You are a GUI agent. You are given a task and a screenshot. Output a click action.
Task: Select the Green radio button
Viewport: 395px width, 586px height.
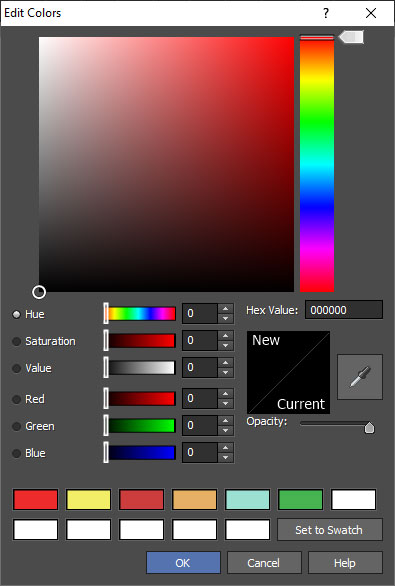[x=16, y=426]
